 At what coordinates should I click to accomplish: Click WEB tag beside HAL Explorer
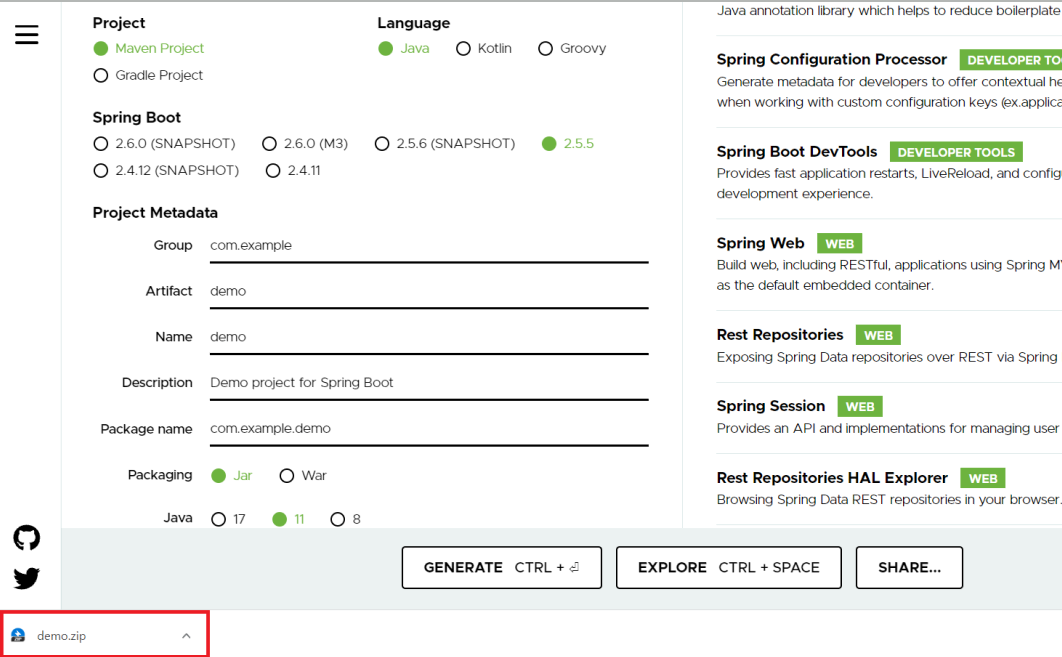pos(982,478)
